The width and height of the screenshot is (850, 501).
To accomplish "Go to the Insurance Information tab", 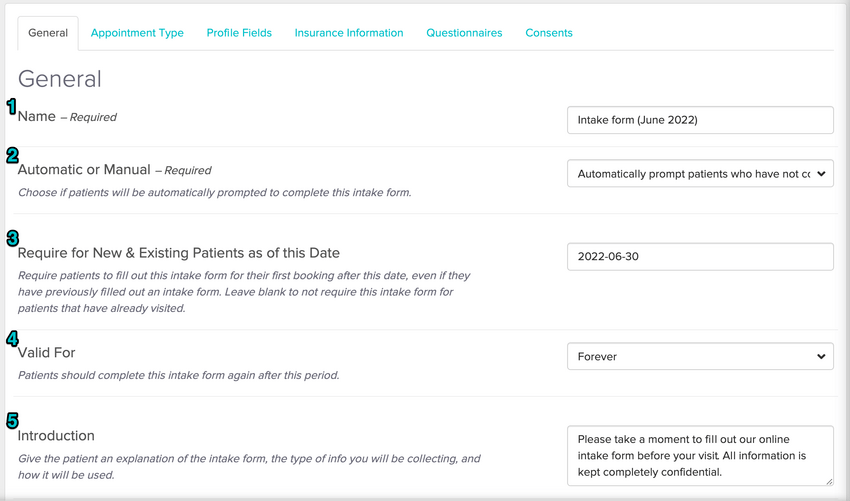I will point(349,33).
